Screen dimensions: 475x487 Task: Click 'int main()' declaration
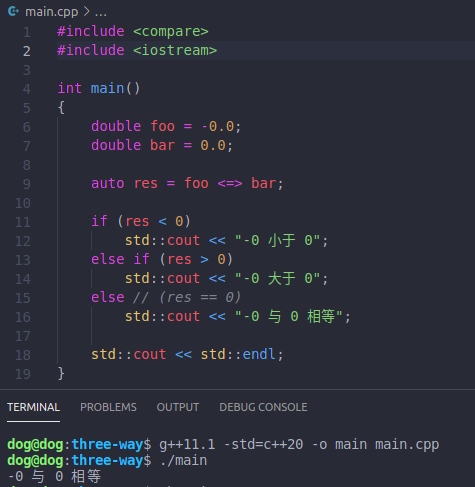(x=99, y=89)
